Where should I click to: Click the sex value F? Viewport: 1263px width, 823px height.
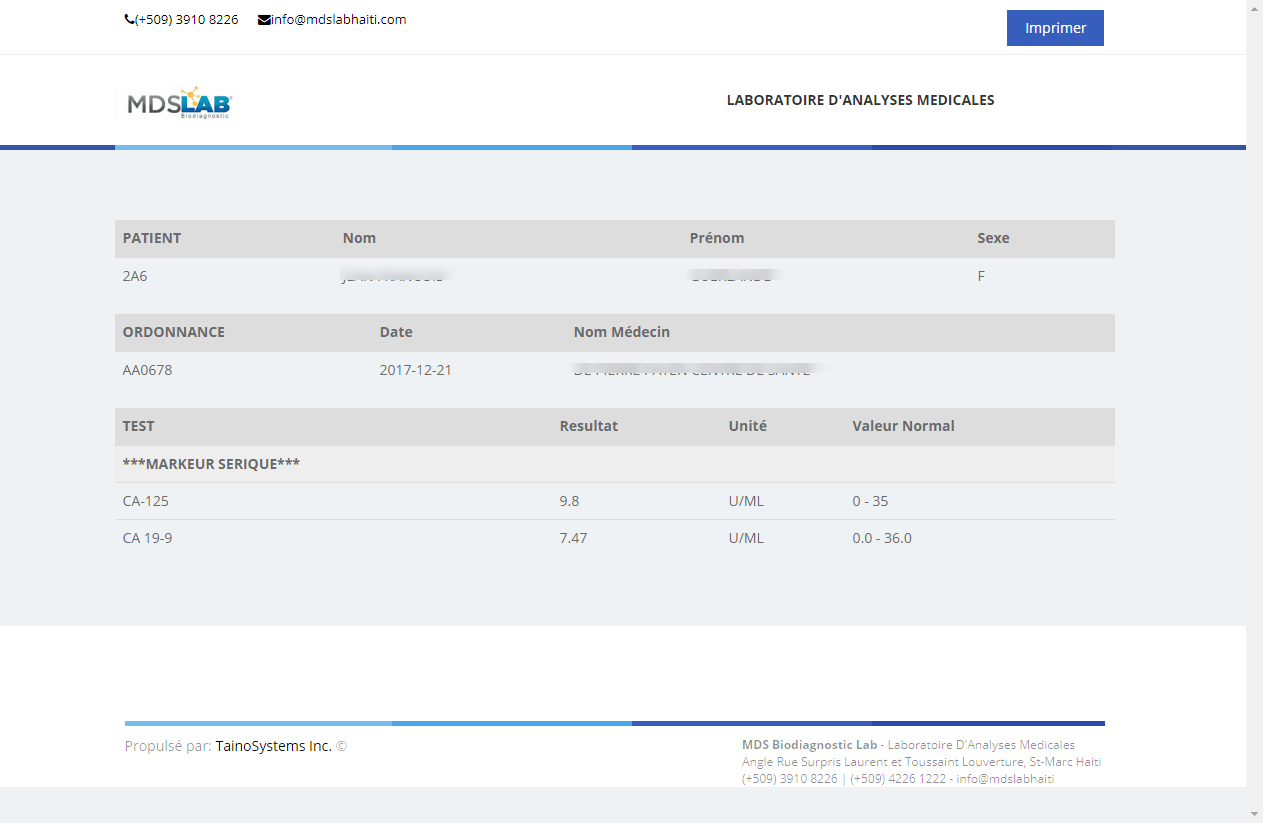(x=981, y=276)
